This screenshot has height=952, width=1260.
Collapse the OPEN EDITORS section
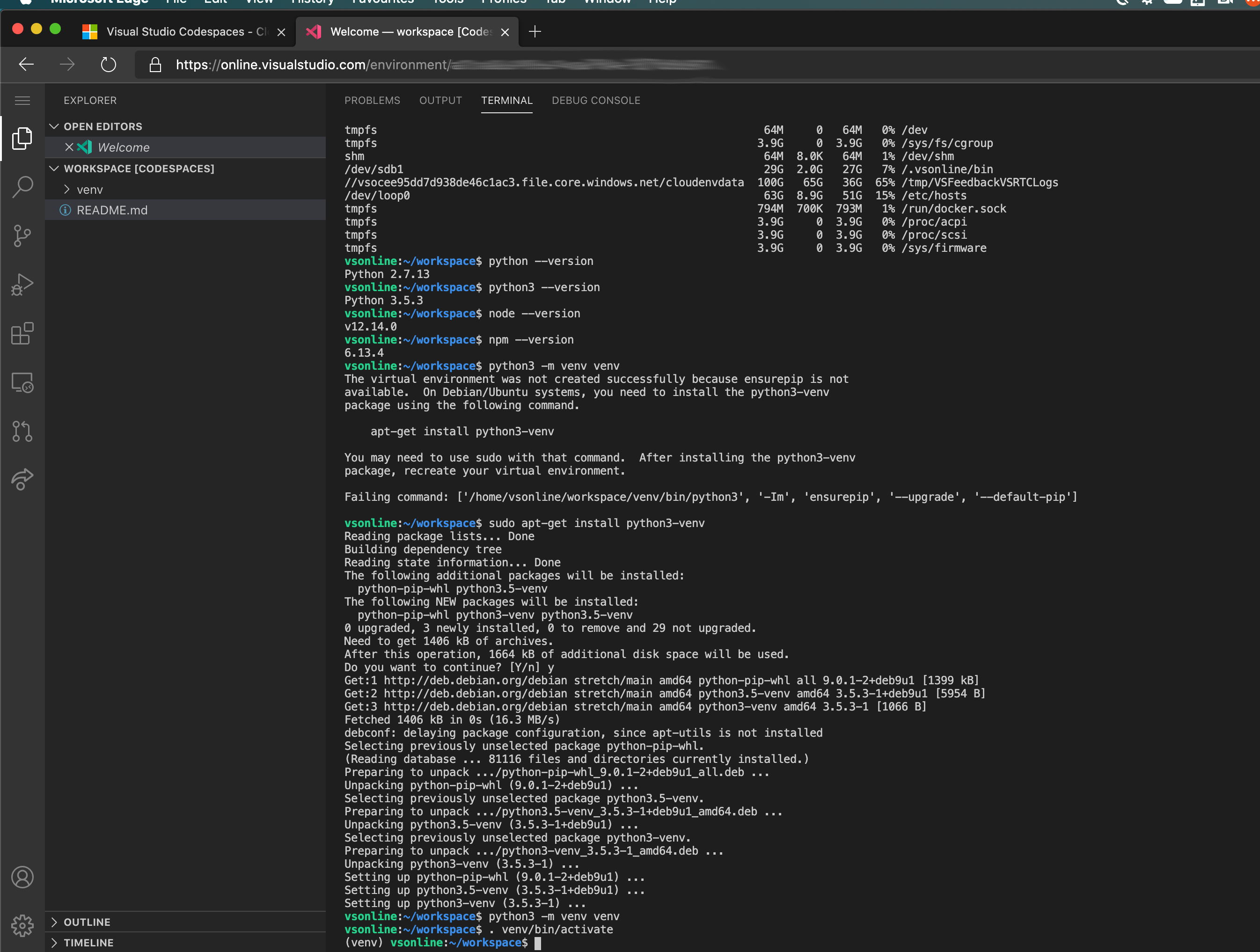[55, 126]
